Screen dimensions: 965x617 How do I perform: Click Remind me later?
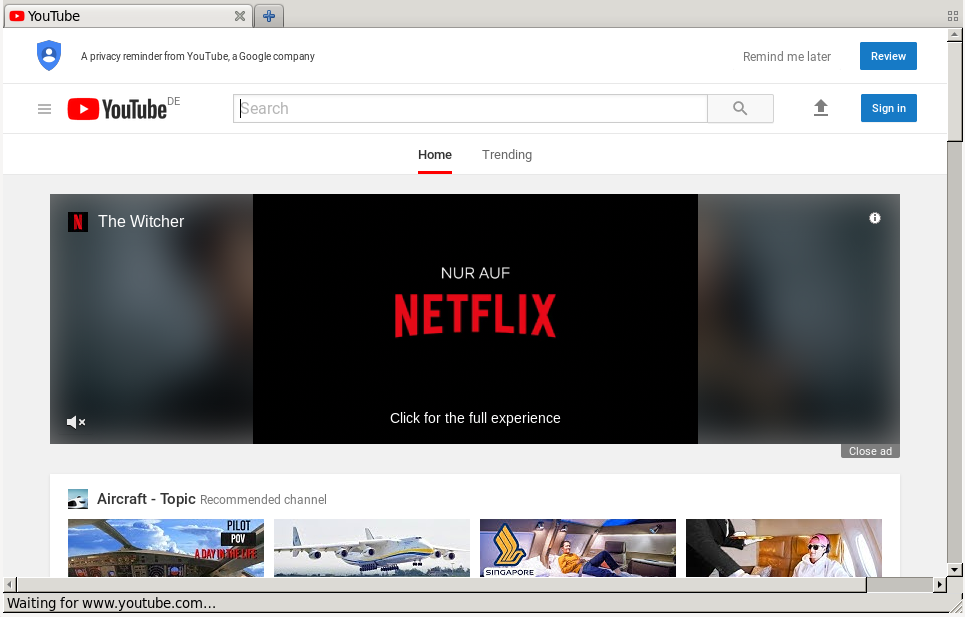click(x=787, y=57)
